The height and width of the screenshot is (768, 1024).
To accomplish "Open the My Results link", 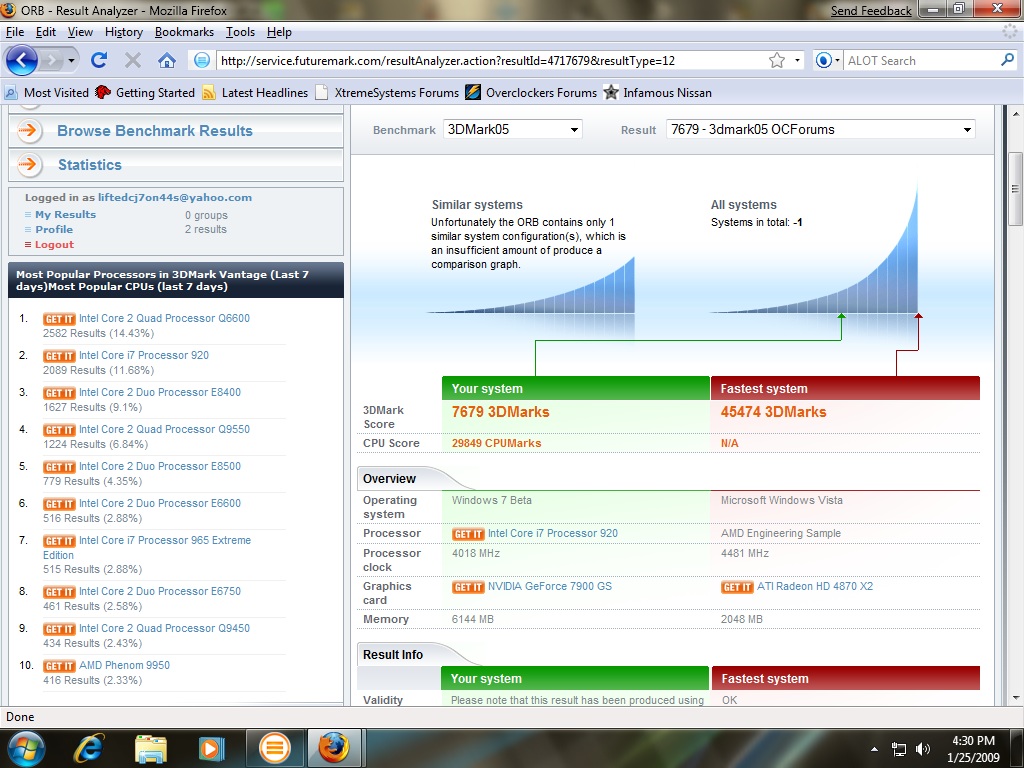I will (65, 215).
